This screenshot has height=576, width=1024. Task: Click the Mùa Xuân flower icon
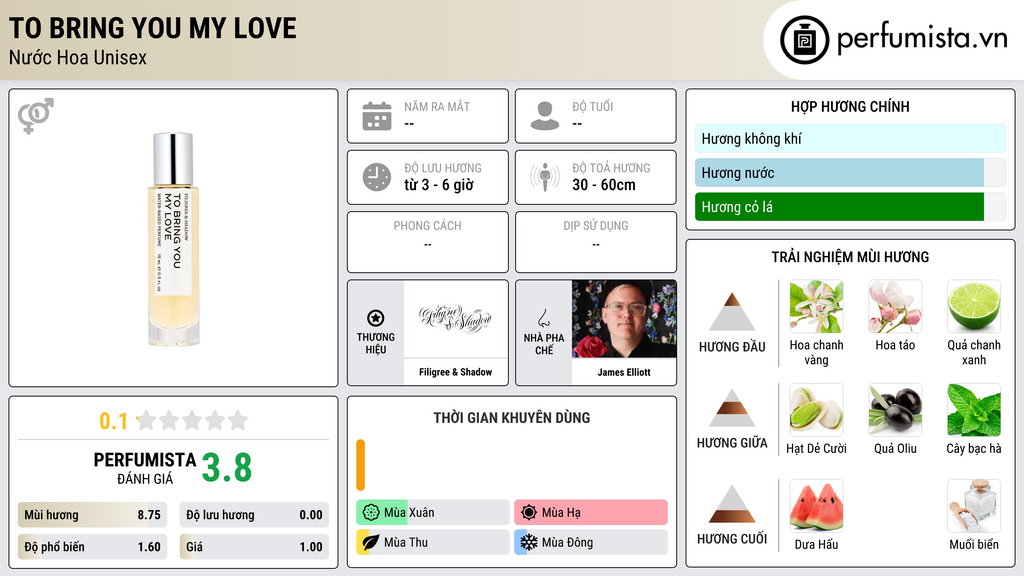[371, 513]
